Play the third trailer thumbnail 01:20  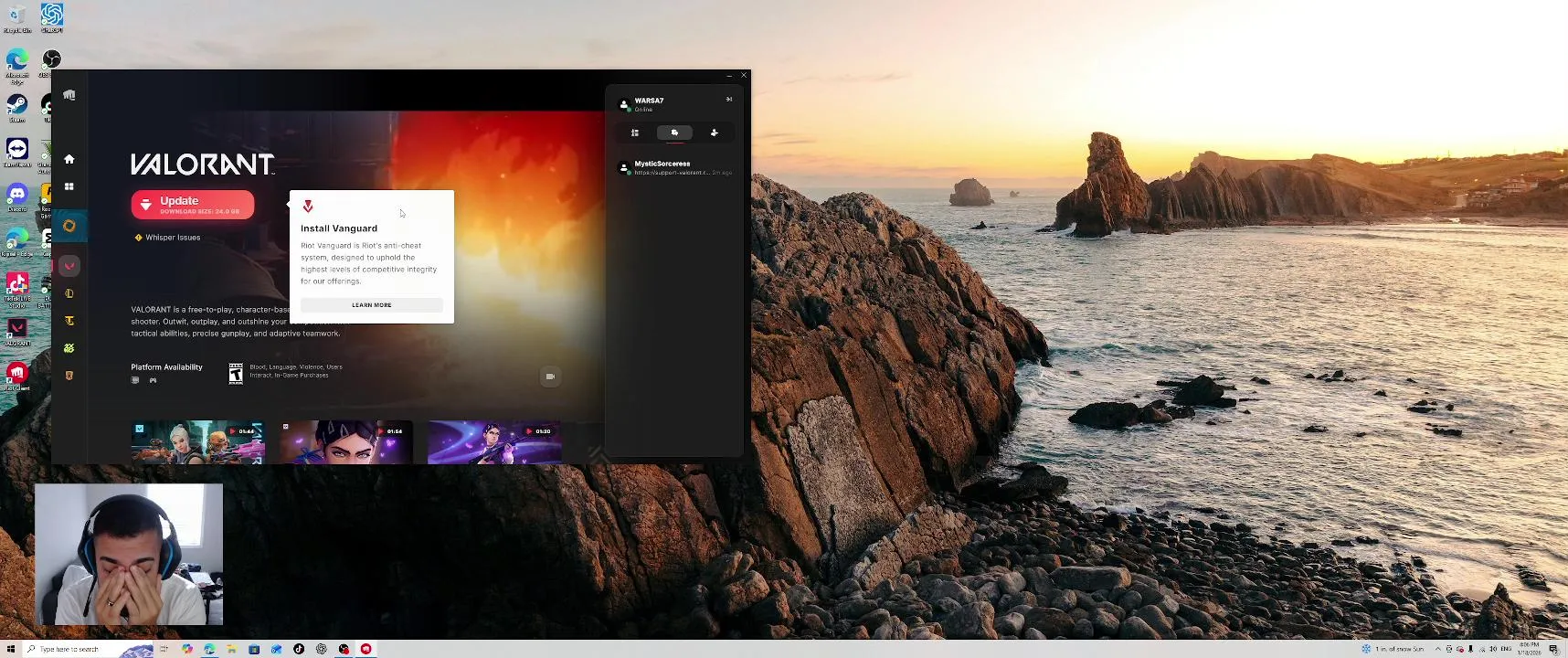(494, 442)
